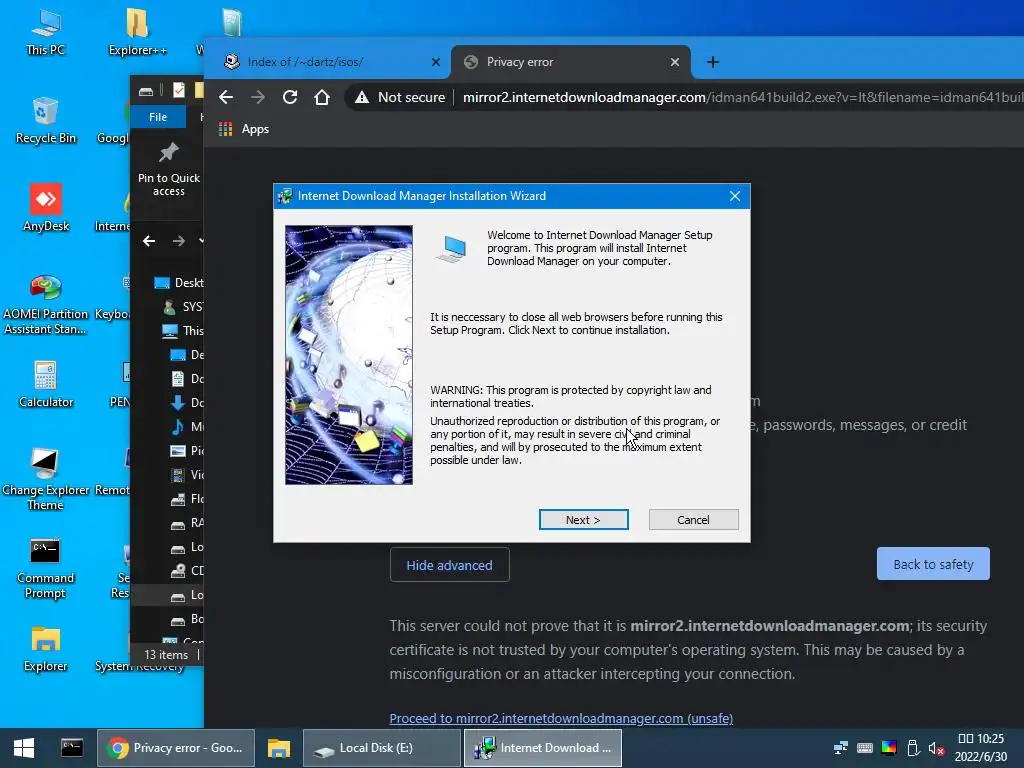Viewport: 1024px width, 768px height.
Task: Open File menu in File Explorer
Action: coord(158,117)
